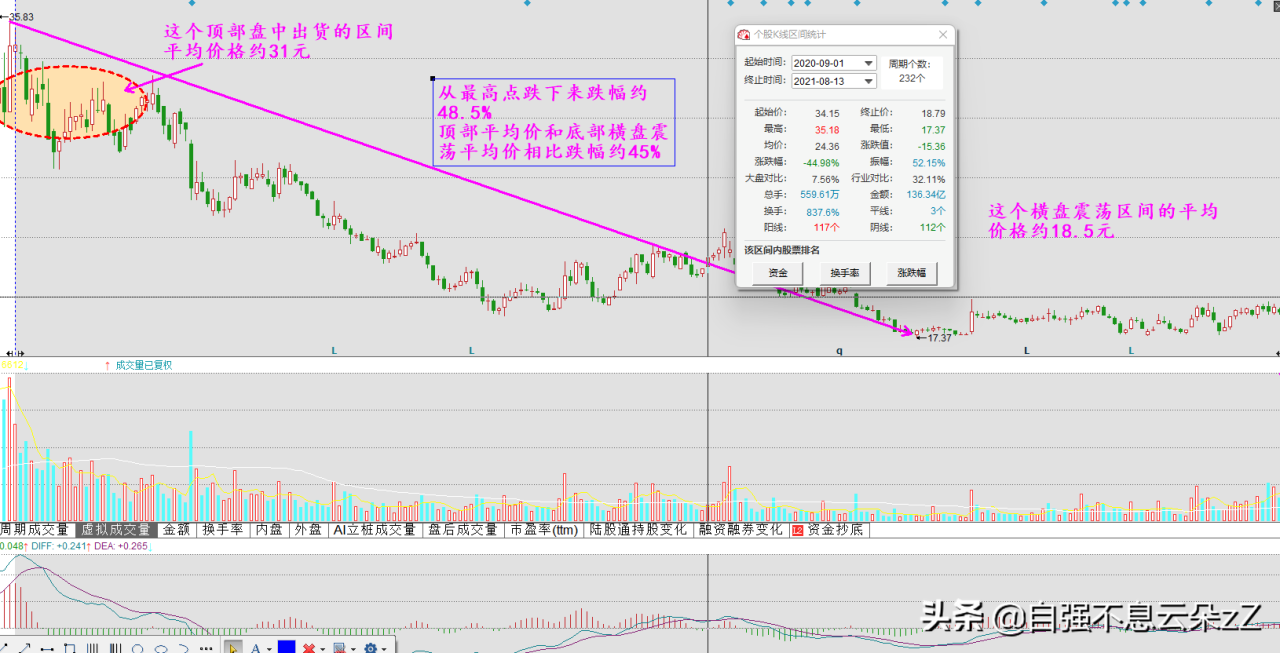Open the gear settings icon in drawing toolbar

[x=371, y=648]
